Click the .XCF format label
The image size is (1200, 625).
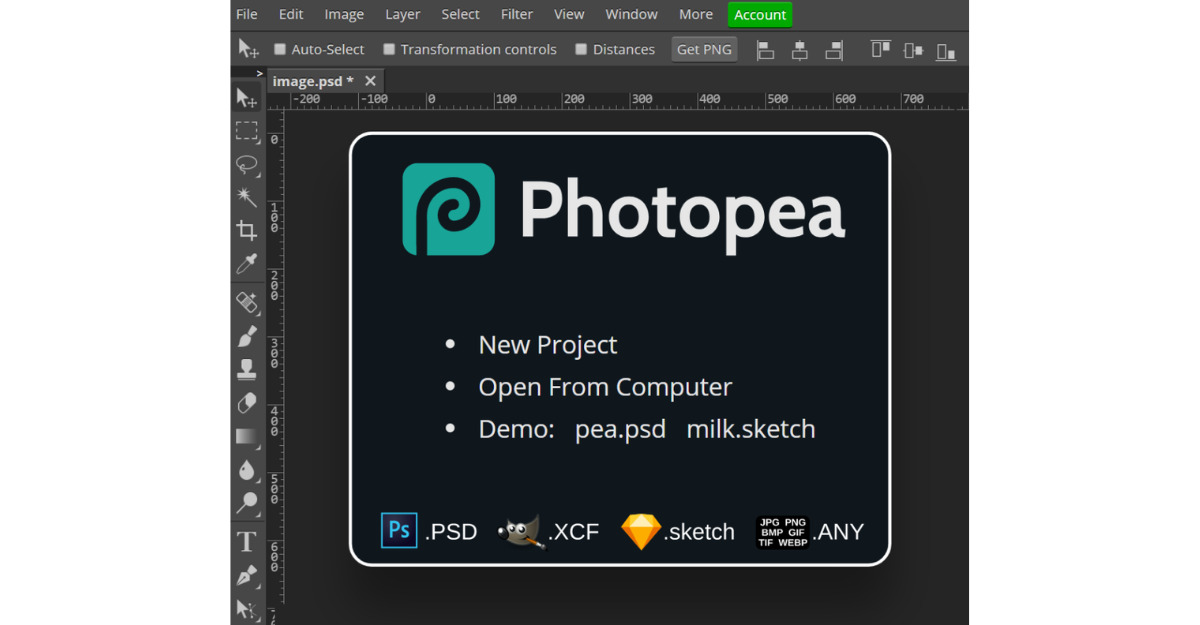pyautogui.click(x=574, y=532)
